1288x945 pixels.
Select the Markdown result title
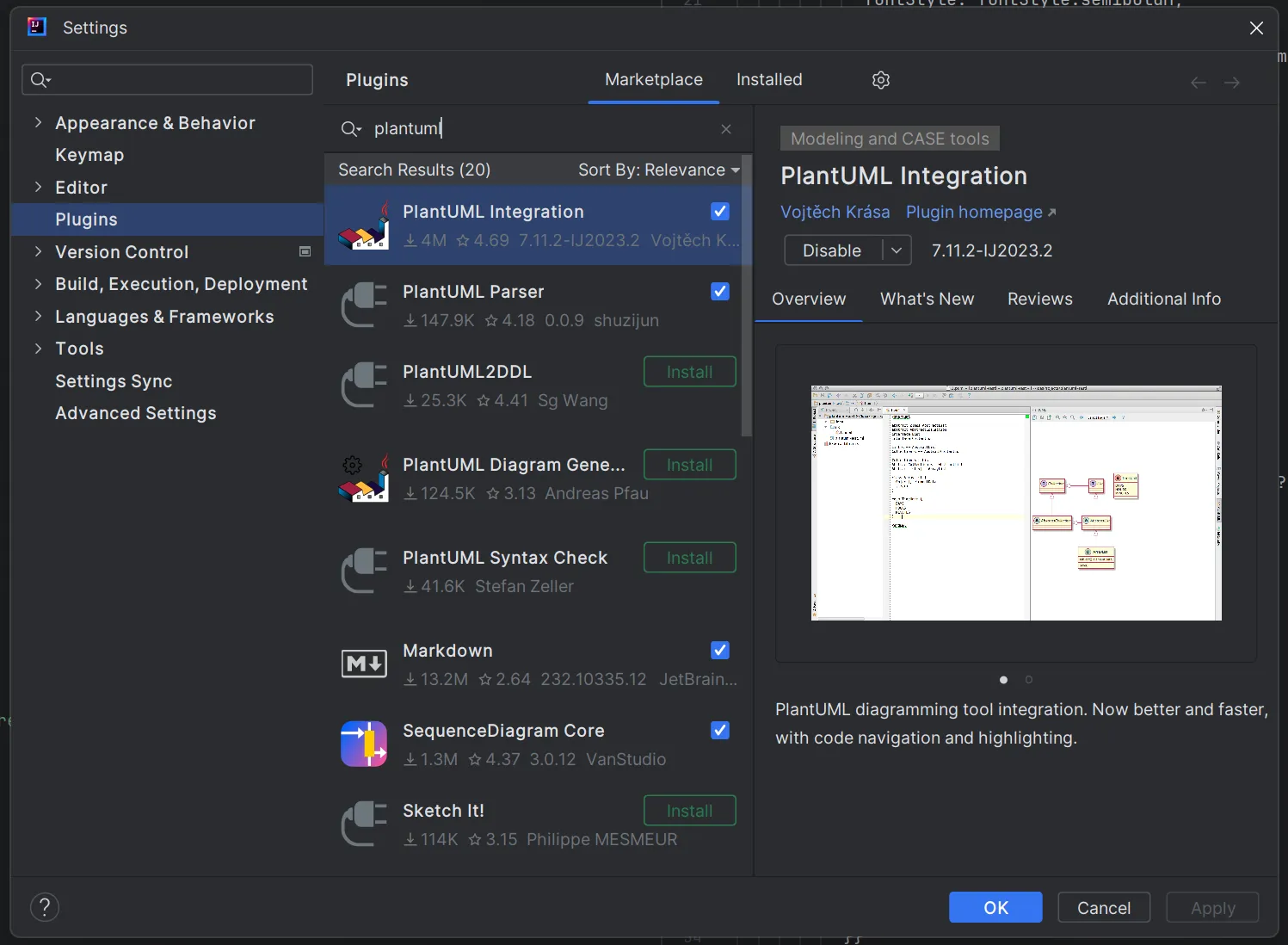coord(447,651)
